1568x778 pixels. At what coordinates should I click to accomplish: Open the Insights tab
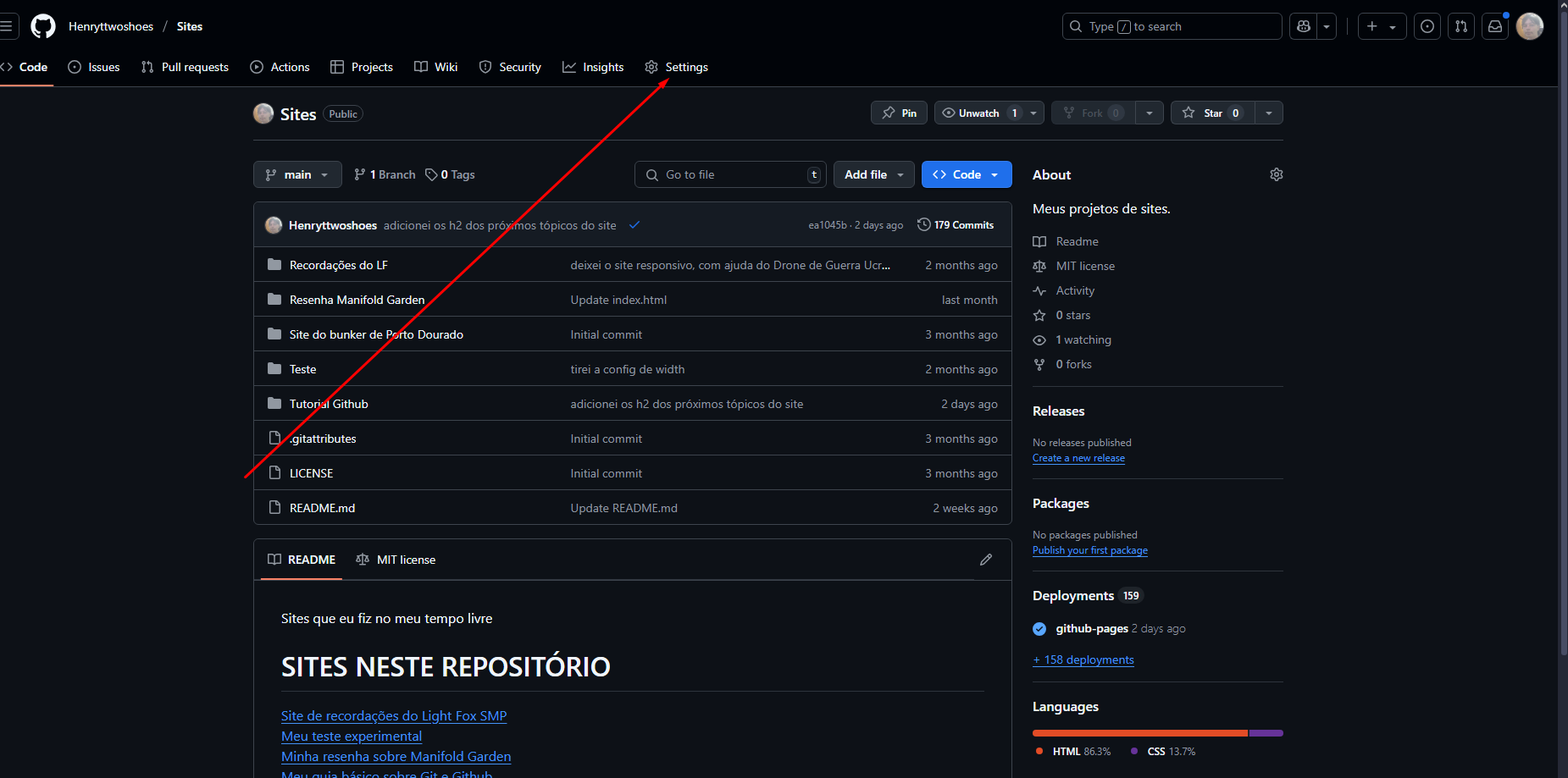coord(593,67)
